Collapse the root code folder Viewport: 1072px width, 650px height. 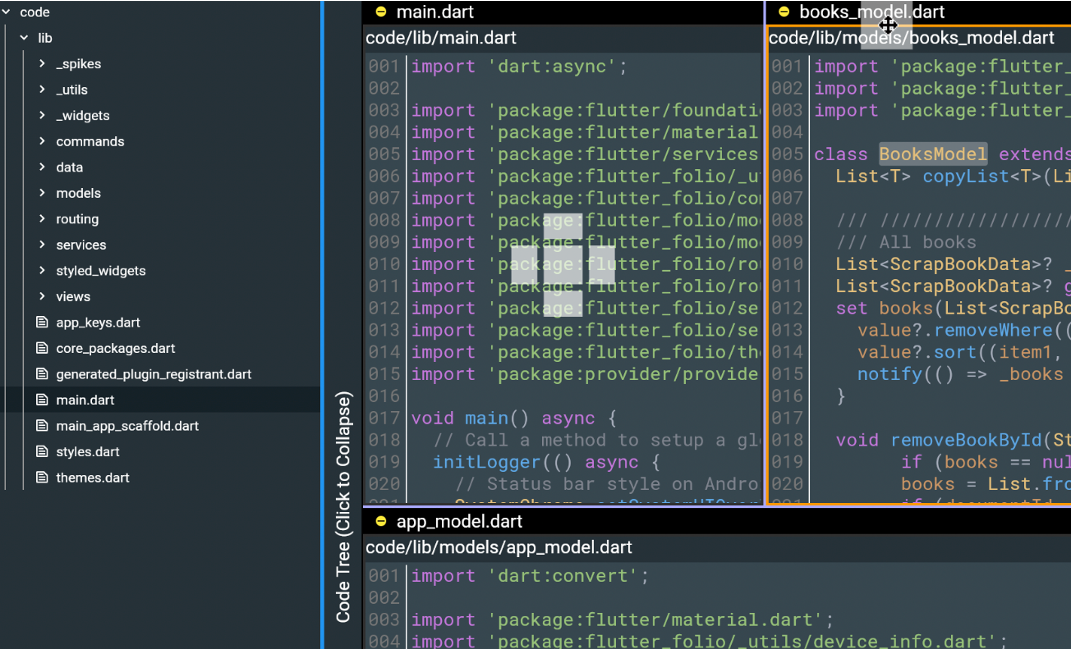point(7,12)
